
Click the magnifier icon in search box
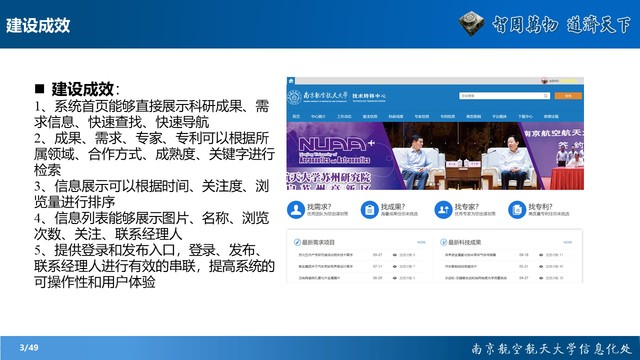click(546, 96)
